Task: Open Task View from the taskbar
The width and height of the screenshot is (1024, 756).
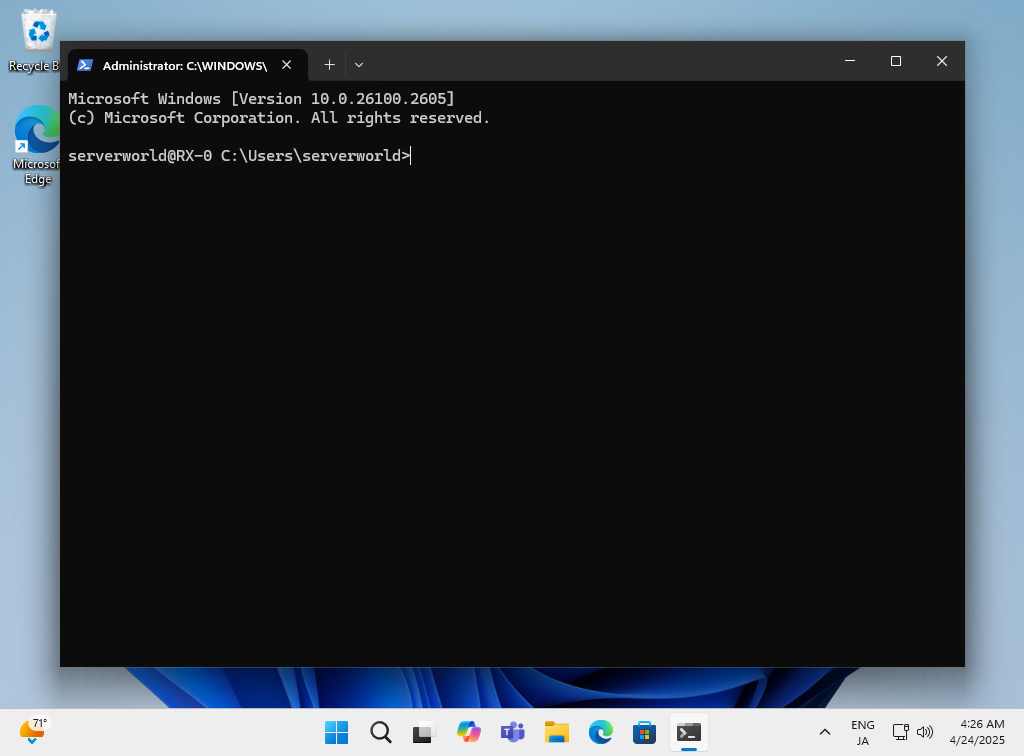Action: (425, 732)
